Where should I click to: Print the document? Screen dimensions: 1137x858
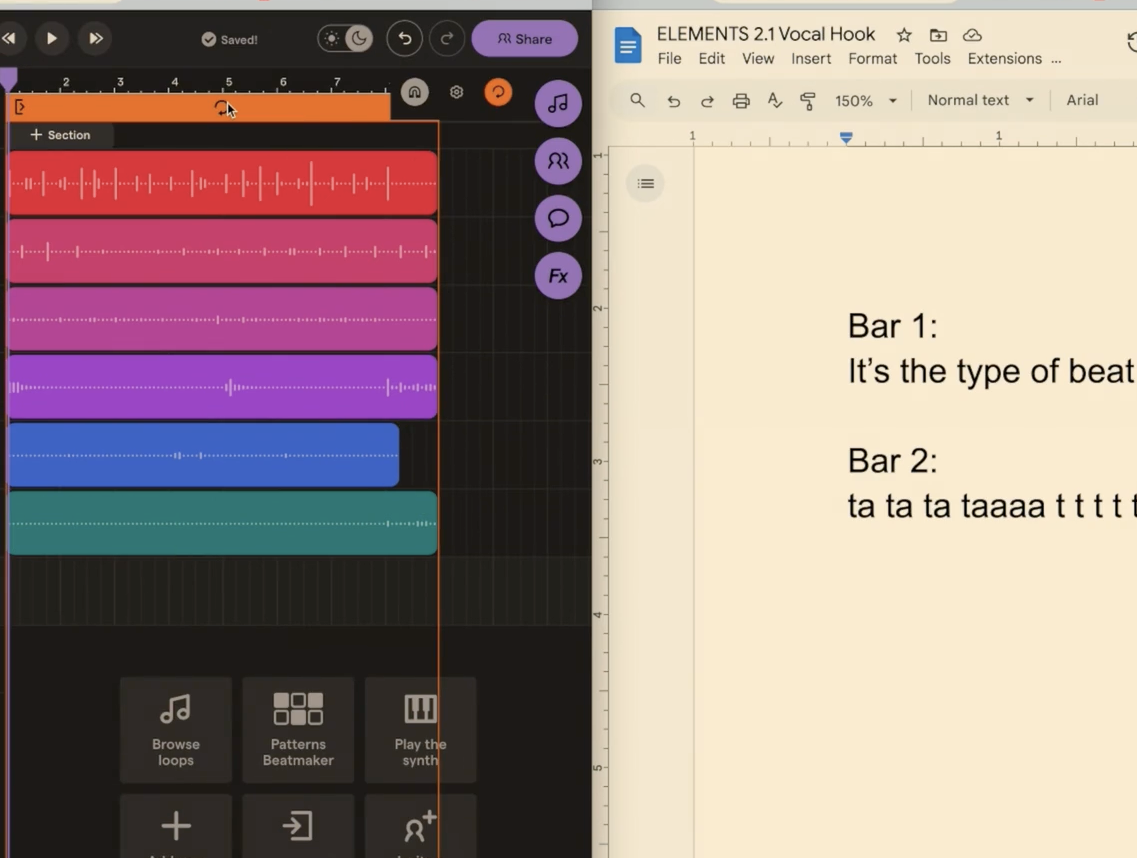740,101
